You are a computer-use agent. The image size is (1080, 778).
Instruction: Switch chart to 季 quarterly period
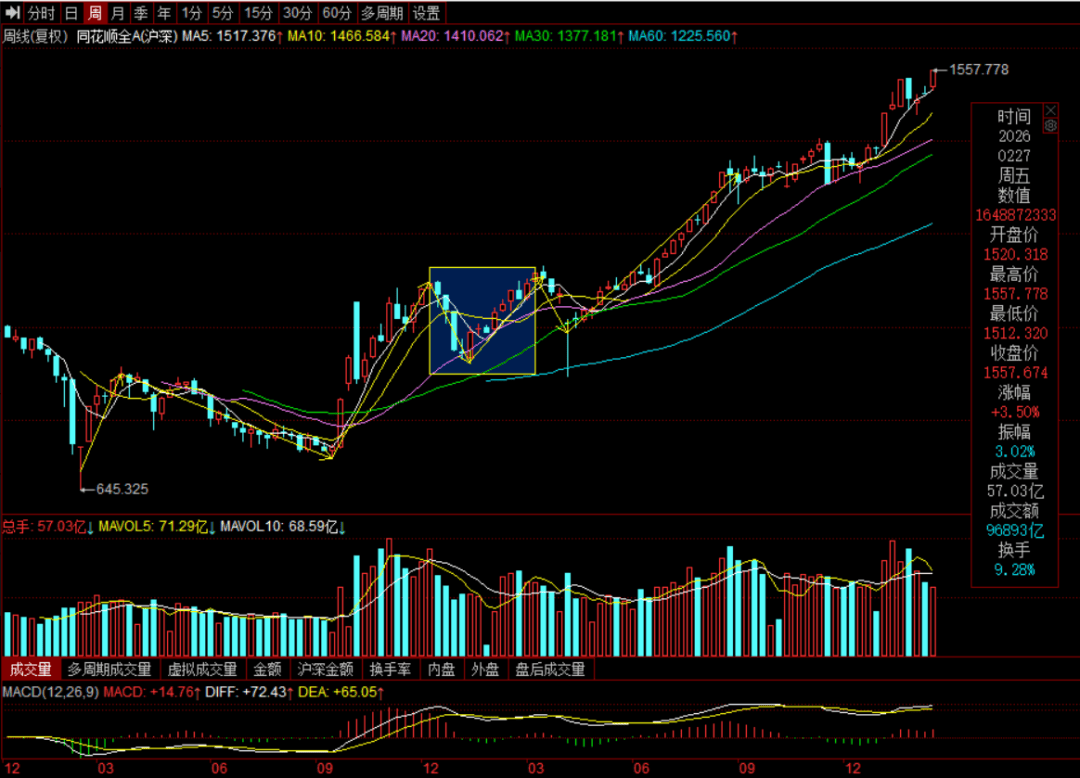(x=141, y=13)
